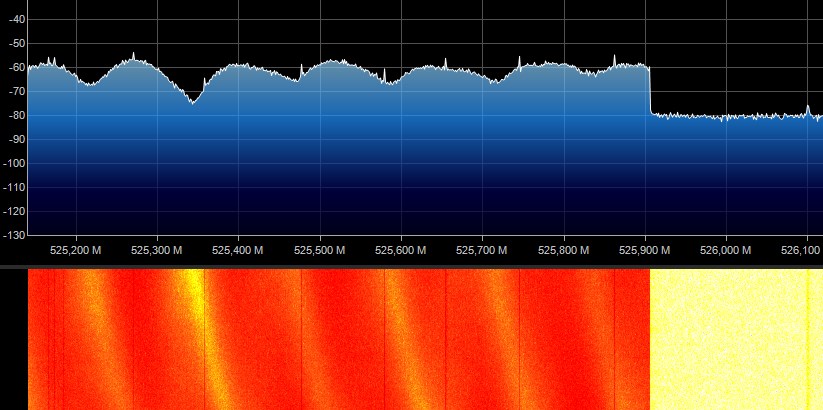Click the 525,200 M frequency axis label
This screenshot has height=410, width=823.
(75, 250)
